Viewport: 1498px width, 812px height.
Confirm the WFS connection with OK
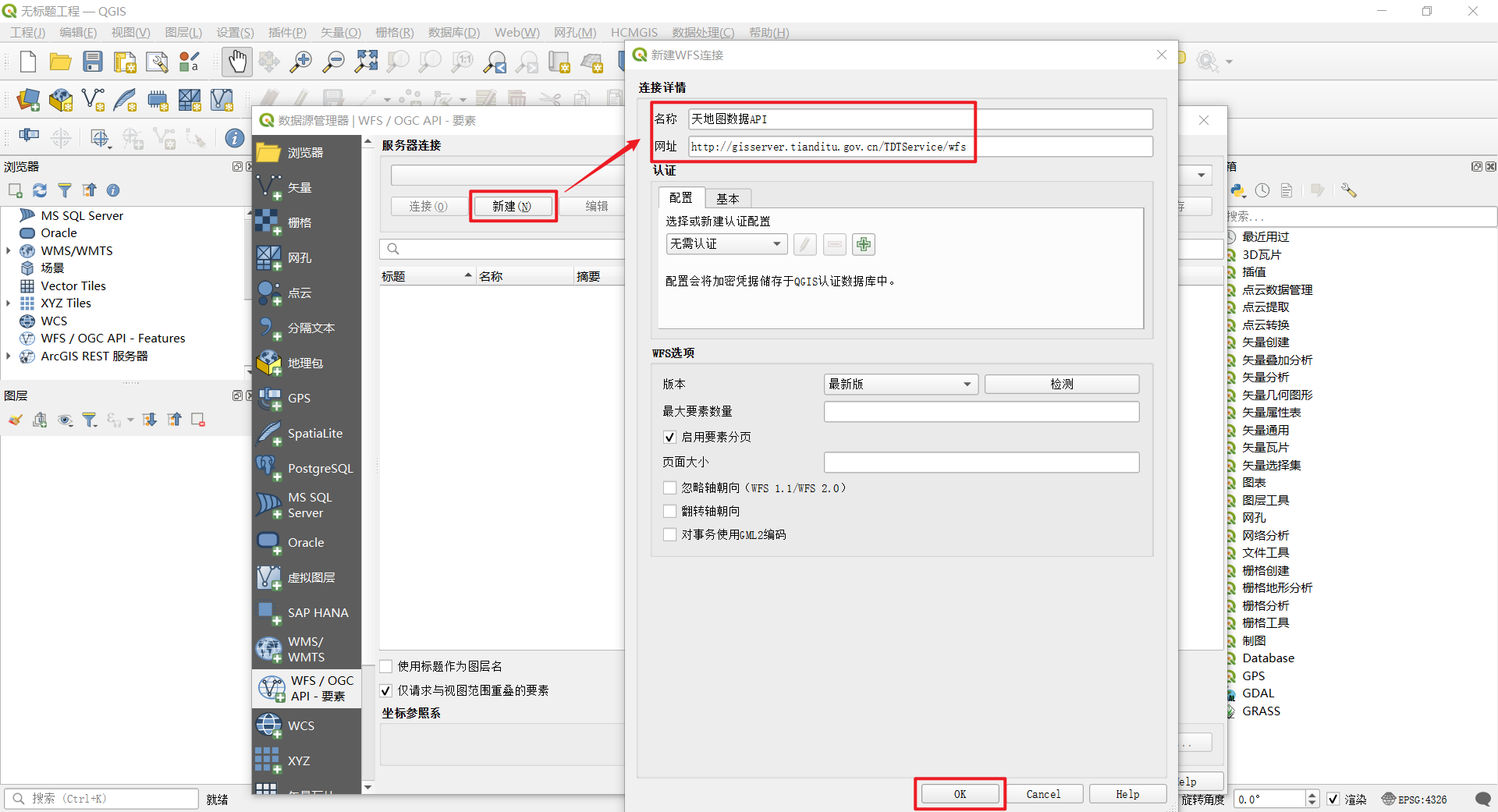point(960,795)
